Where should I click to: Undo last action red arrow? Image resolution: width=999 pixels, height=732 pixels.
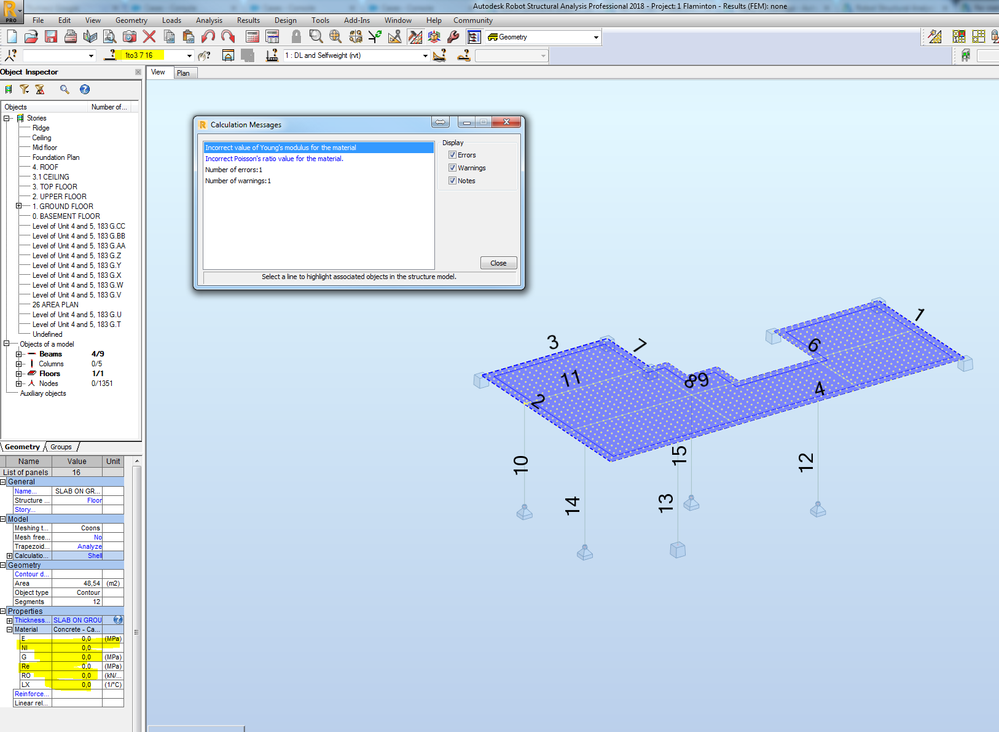[208, 37]
